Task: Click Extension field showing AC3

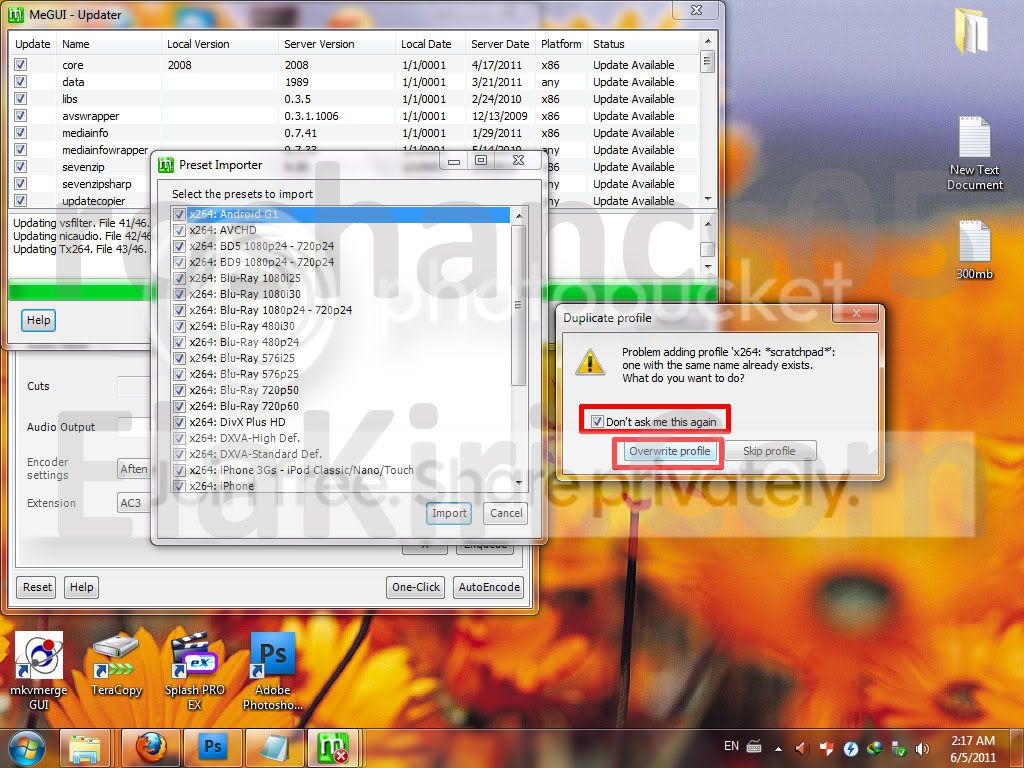Action: point(134,503)
